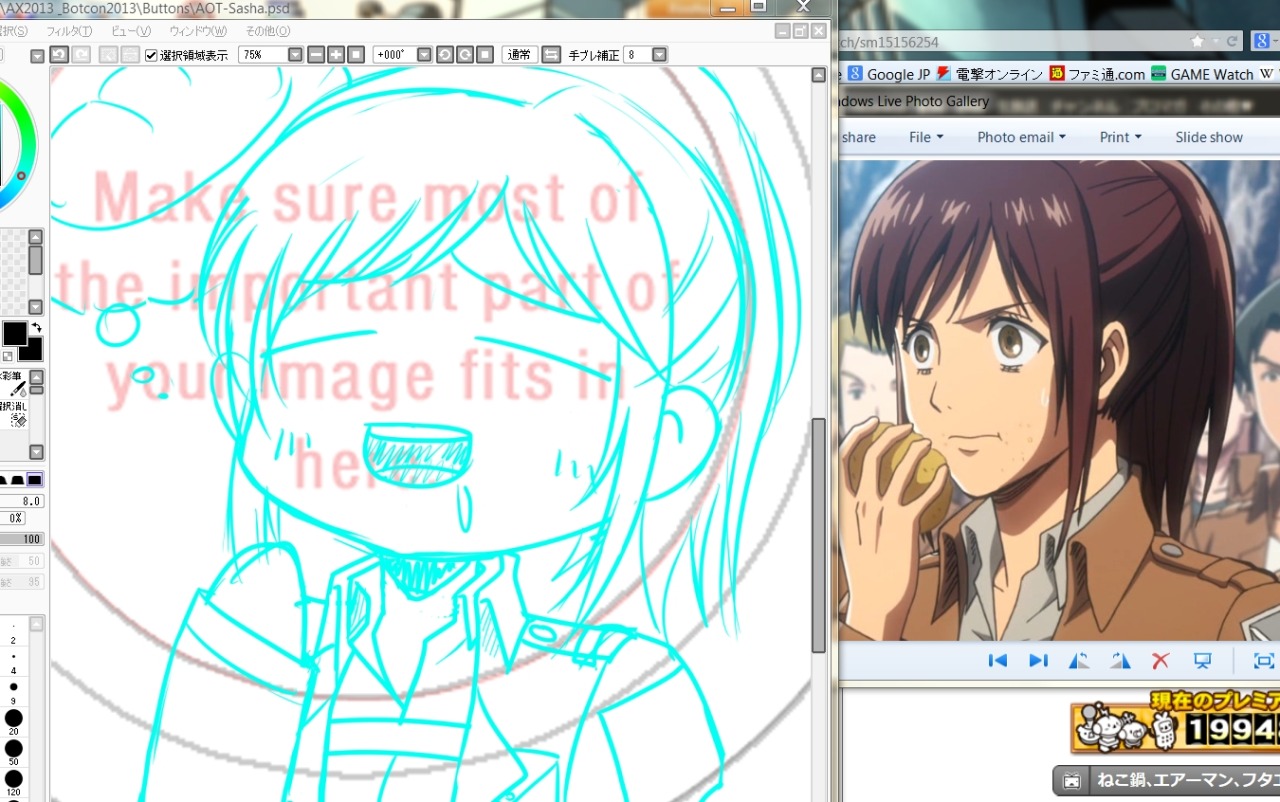The width and height of the screenshot is (1280, 802).
Task: Select the 選択消し selection eraser tool
Action: click(13, 413)
